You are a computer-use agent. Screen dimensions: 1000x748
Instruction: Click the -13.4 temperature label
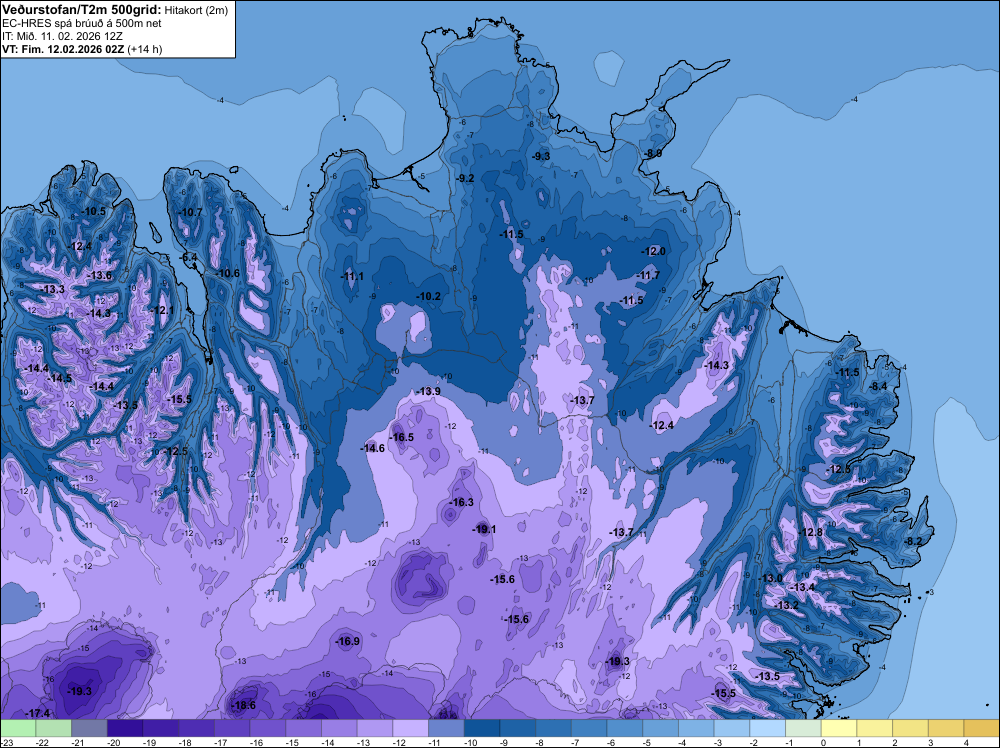pyautogui.click(x=803, y=587)
